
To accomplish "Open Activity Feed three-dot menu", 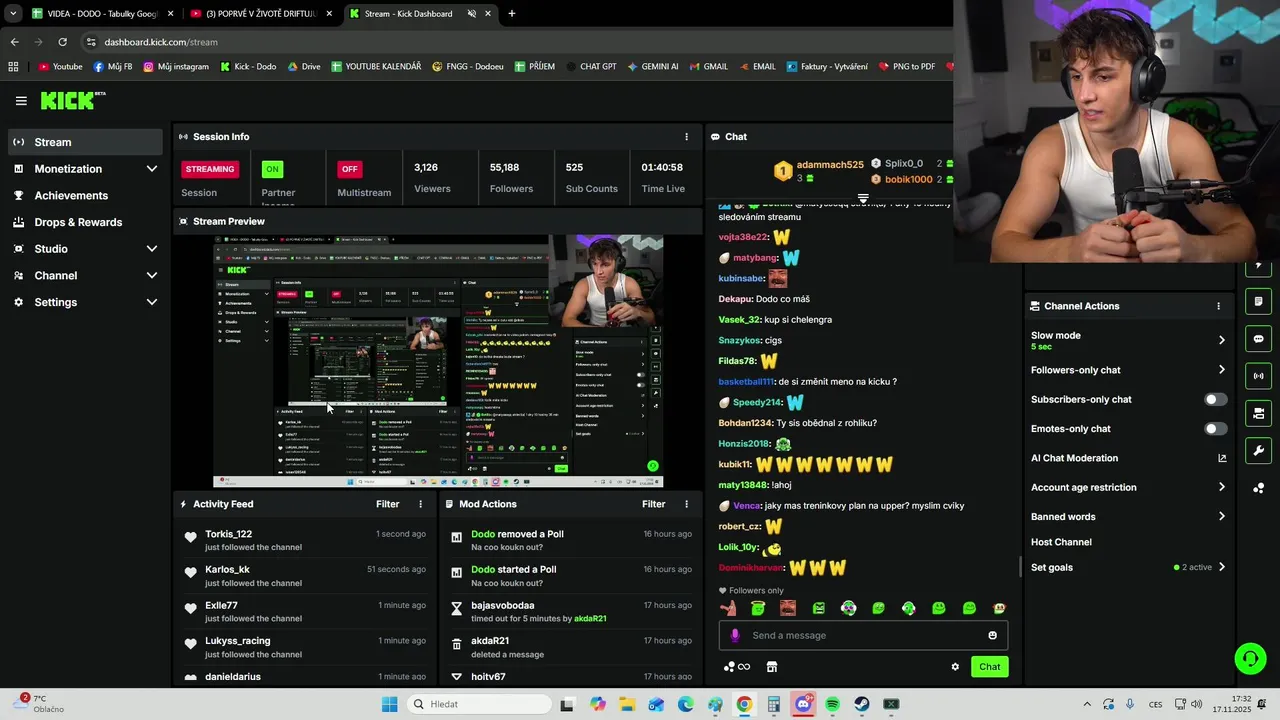I will tap(420, 504).
